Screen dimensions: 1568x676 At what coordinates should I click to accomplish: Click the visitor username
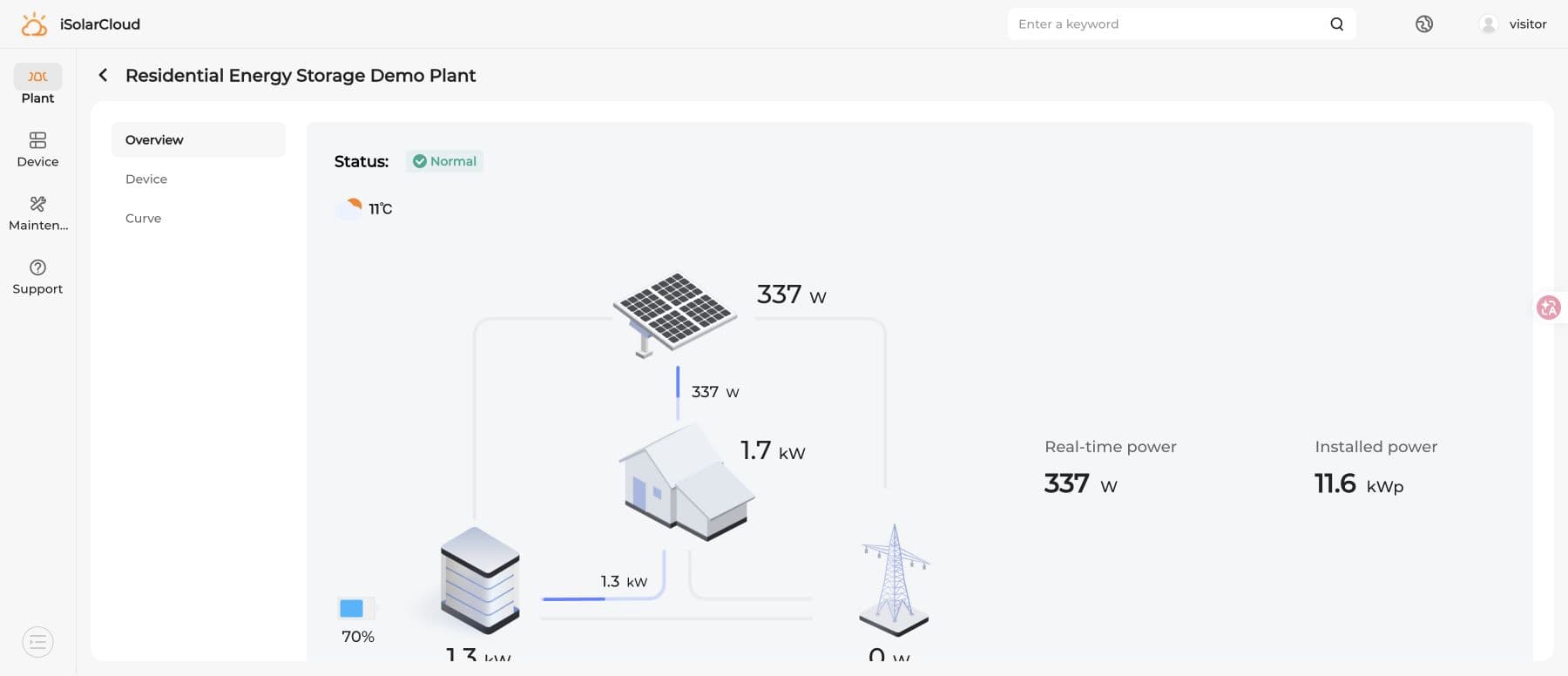1528,24
